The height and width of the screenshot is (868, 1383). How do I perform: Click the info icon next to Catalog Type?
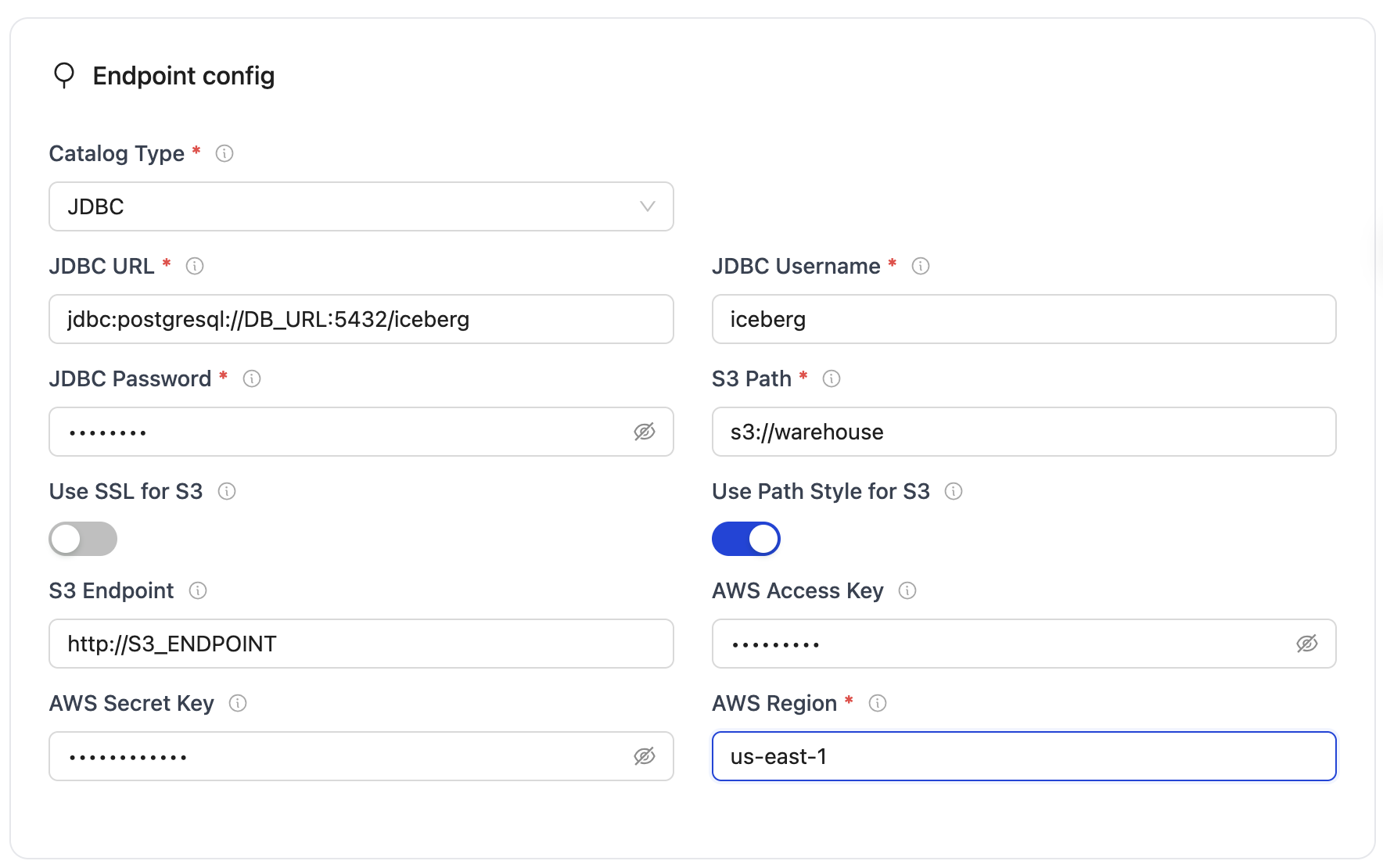click(x=225, y=153)
